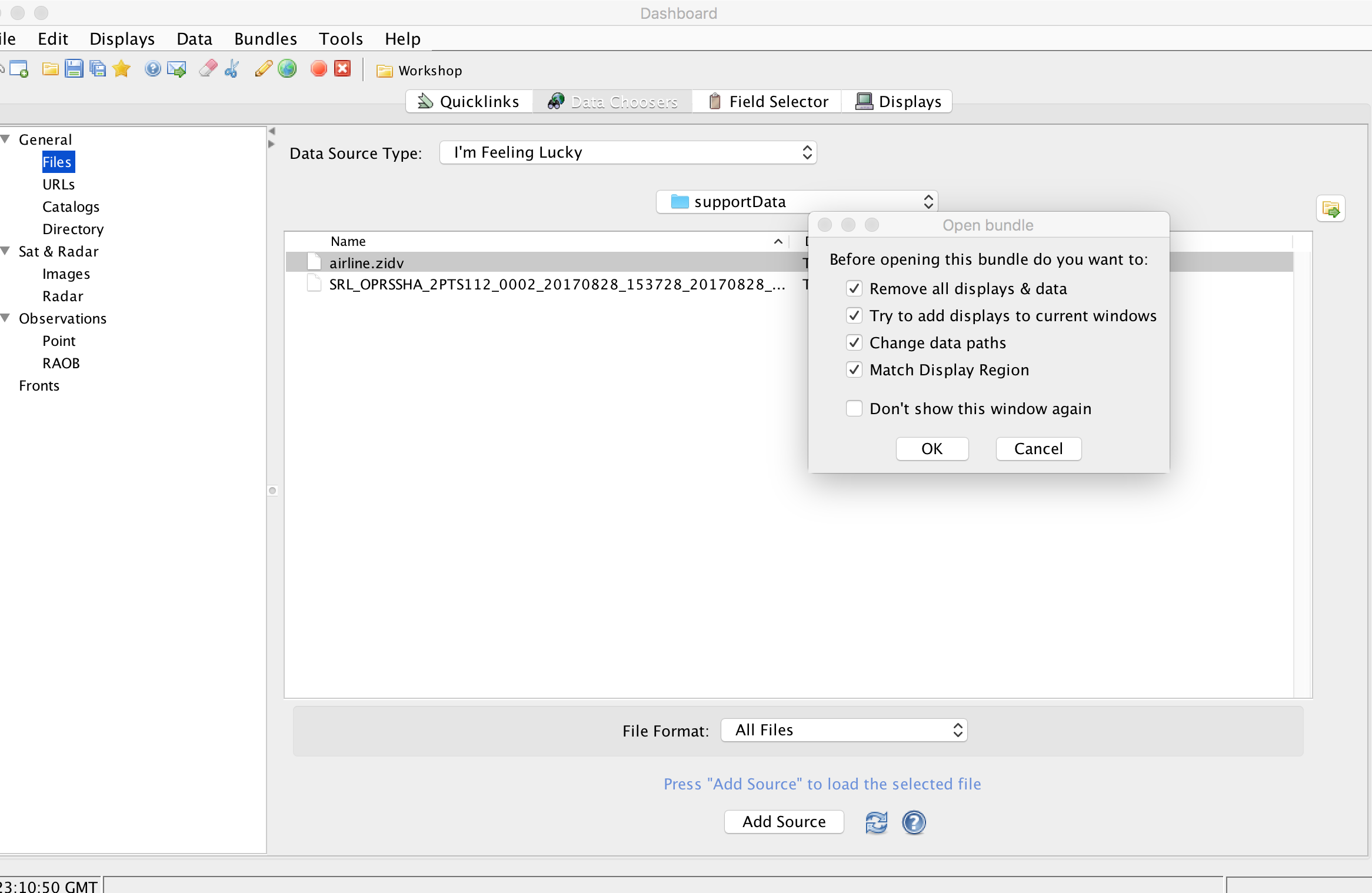Open the Bundles menu

tap(265, 39)
